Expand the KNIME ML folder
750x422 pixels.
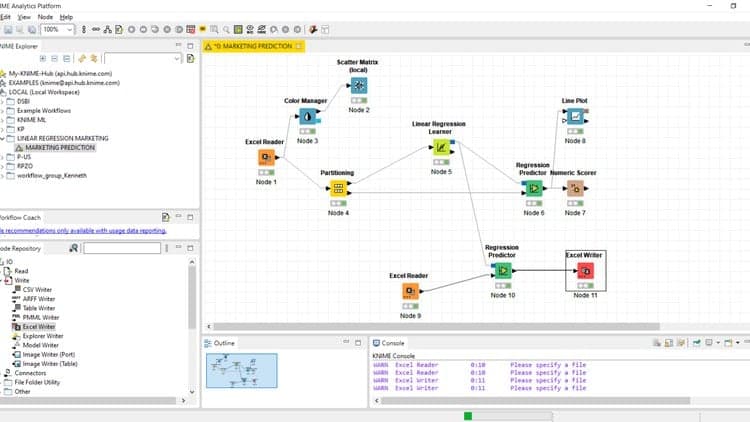[2, 120]
